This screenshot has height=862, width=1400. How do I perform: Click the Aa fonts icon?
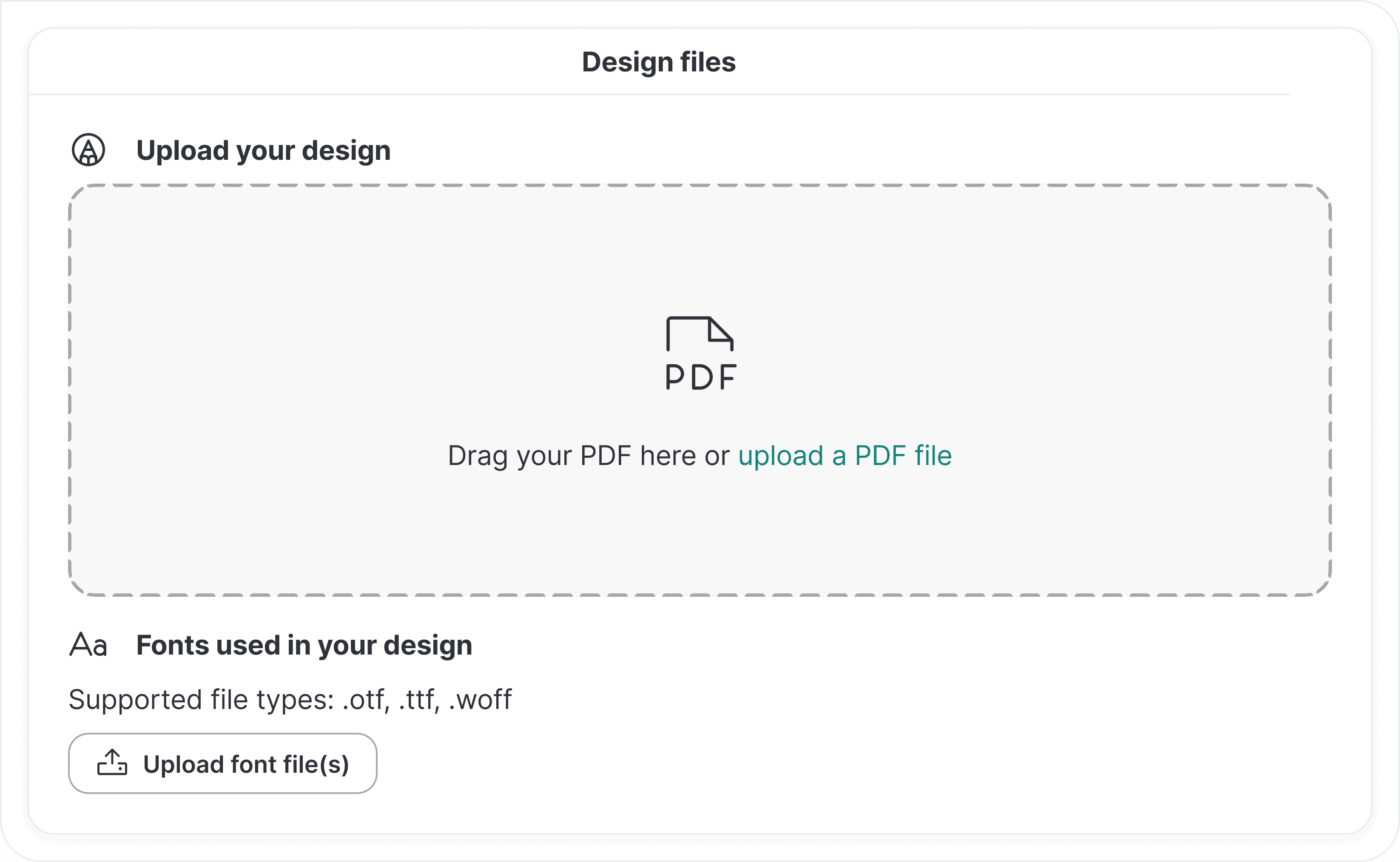[x=88, y=645]
